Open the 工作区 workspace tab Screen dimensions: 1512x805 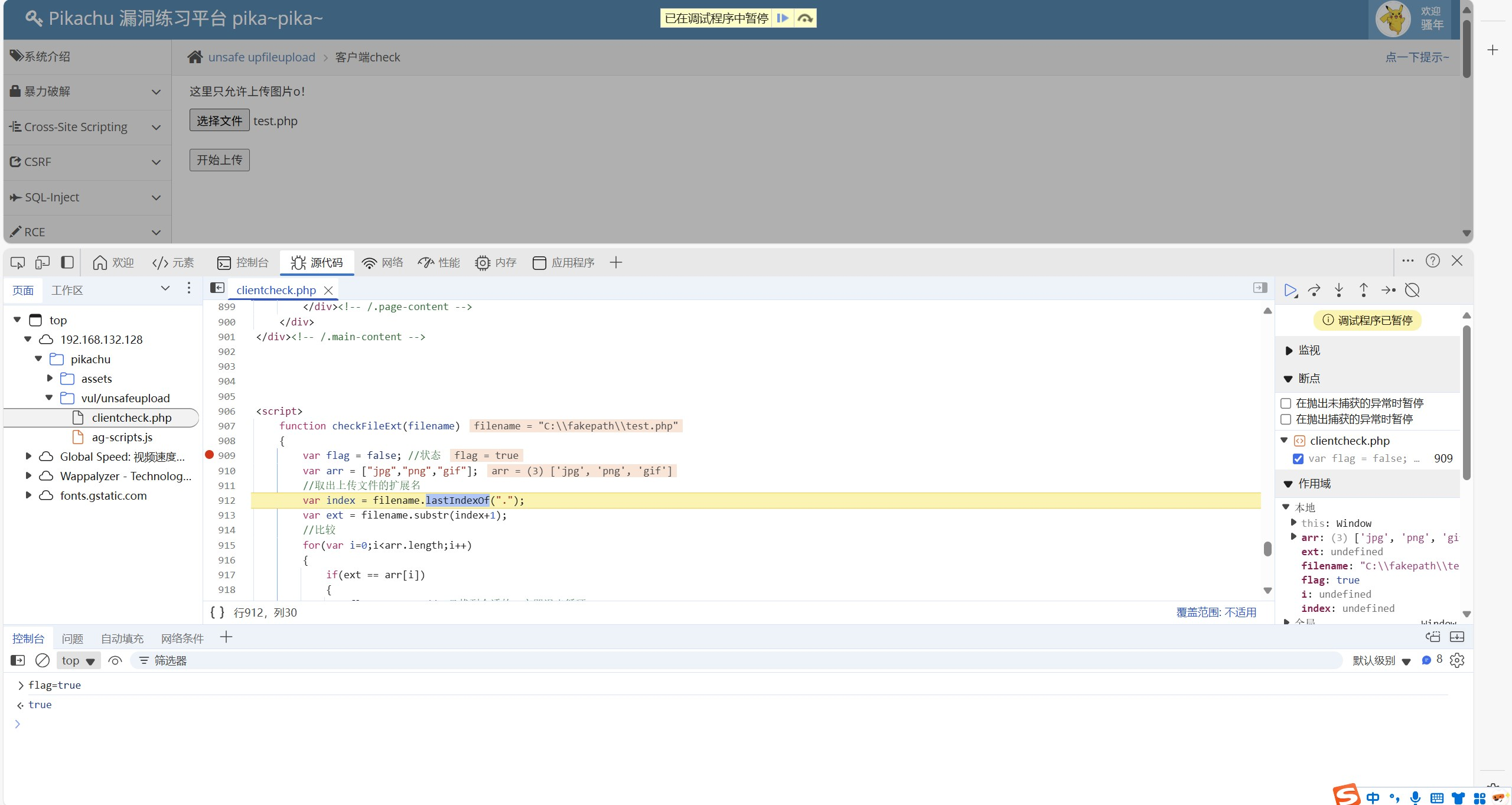[67, 290]
